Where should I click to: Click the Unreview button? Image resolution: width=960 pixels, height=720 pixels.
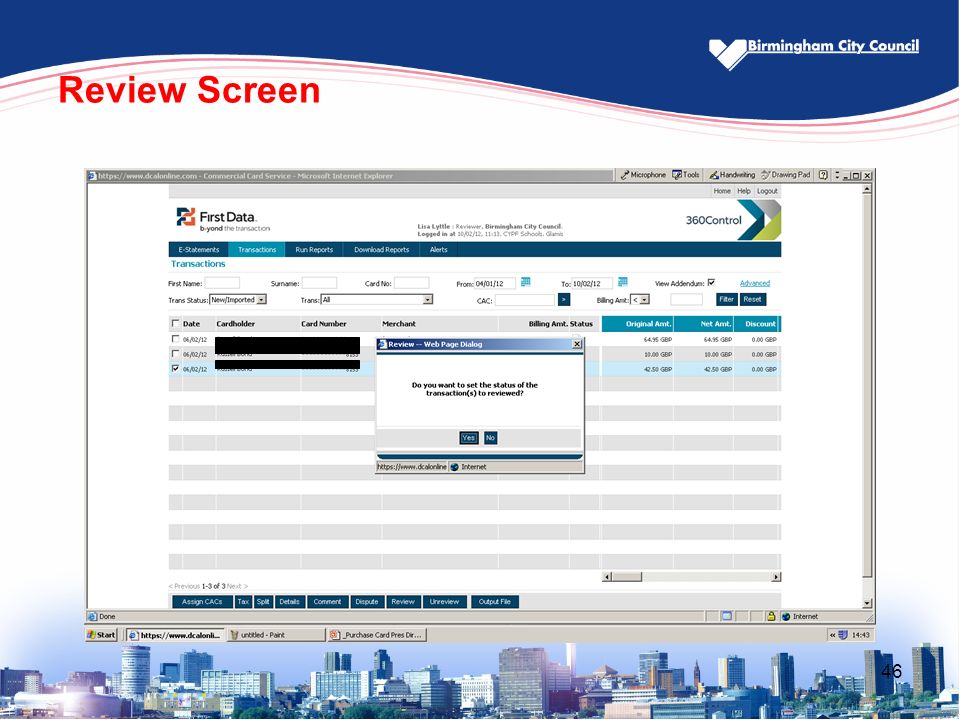[x=444, y=602]
